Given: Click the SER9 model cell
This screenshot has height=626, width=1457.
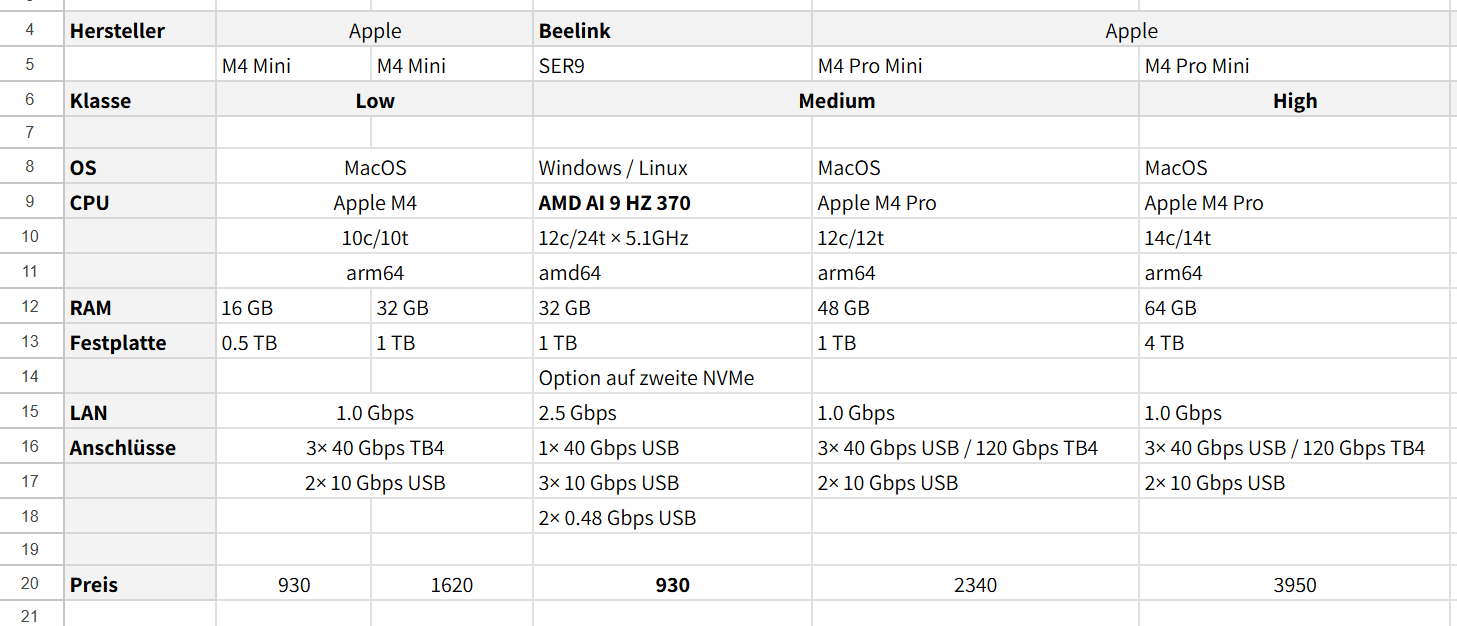Looking at the screenshot, I should point(673,66).
